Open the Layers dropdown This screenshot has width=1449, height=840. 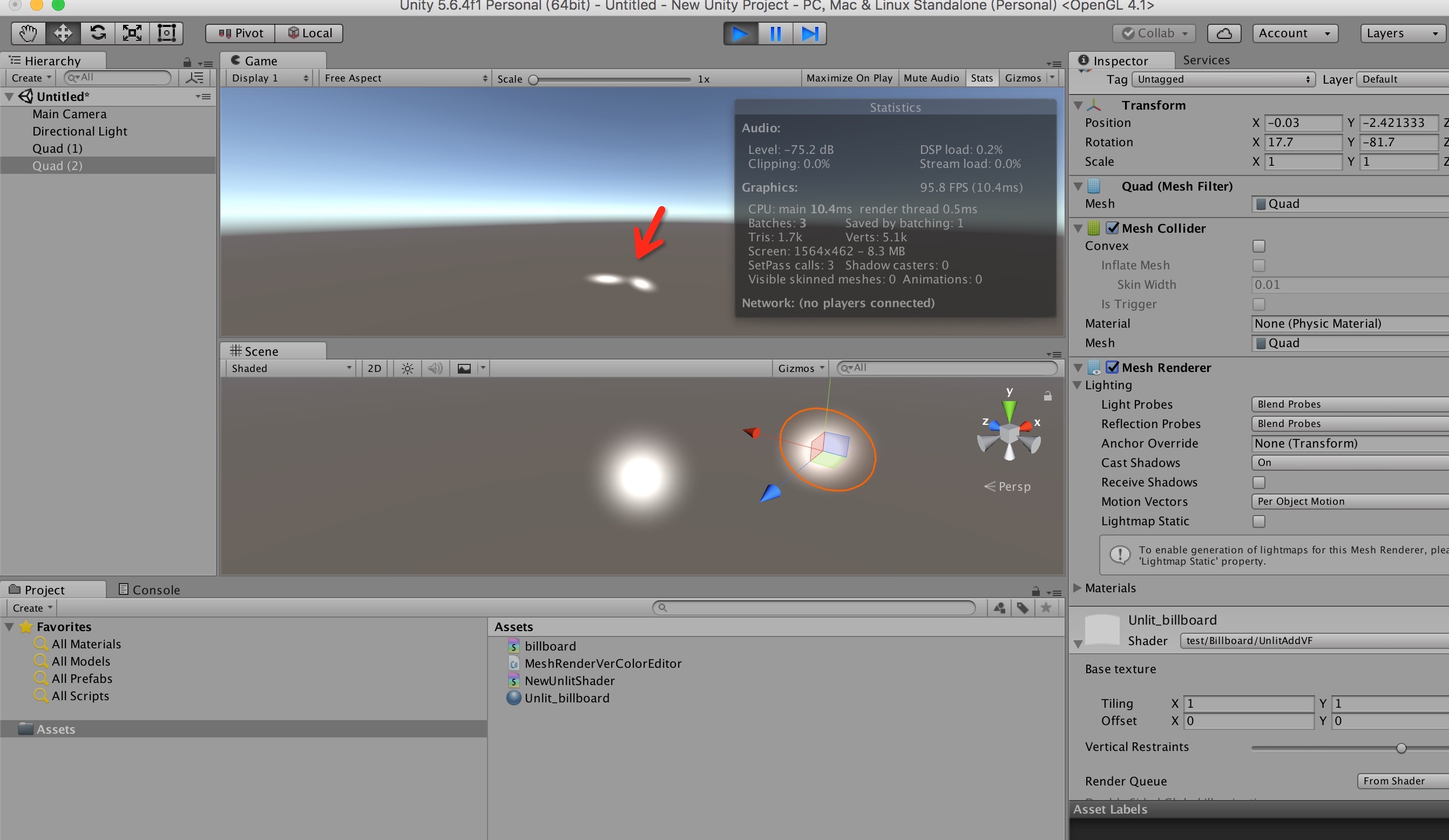1403,33
